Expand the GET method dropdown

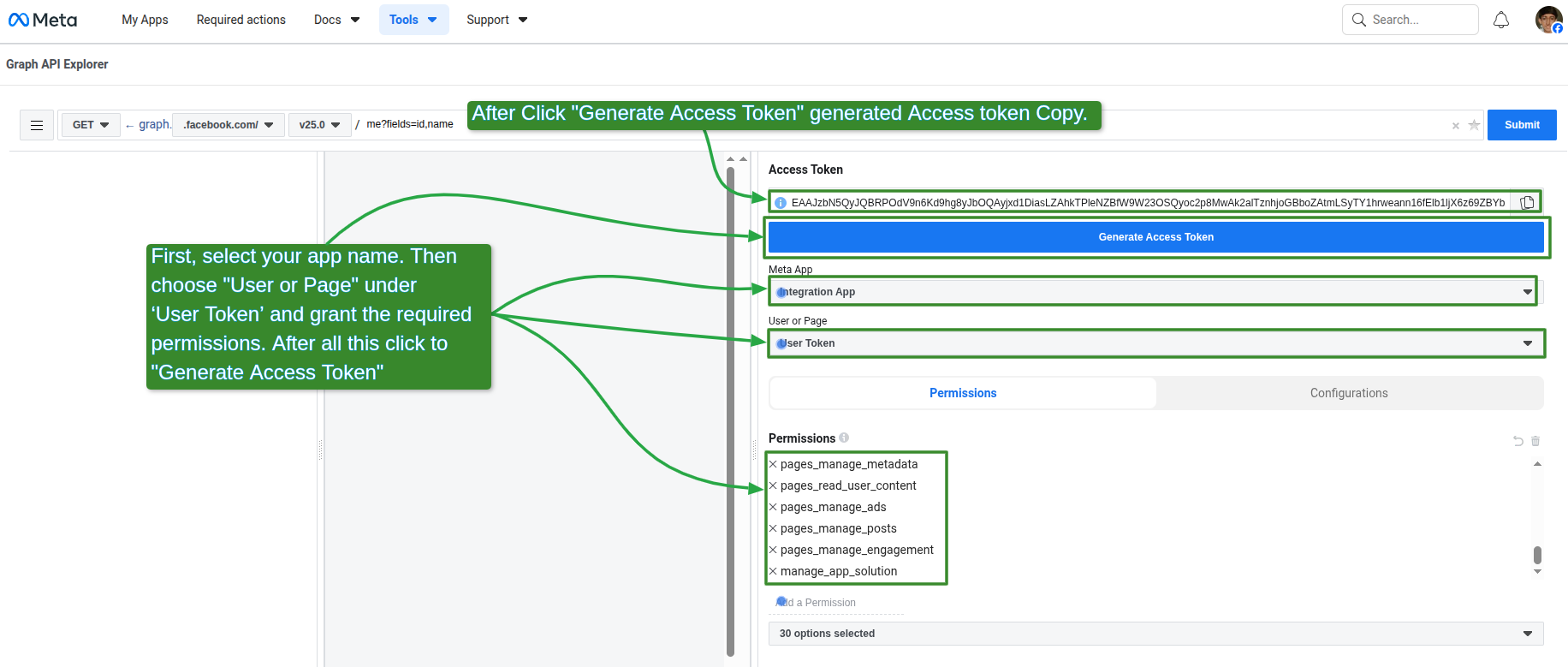(91, 125)
